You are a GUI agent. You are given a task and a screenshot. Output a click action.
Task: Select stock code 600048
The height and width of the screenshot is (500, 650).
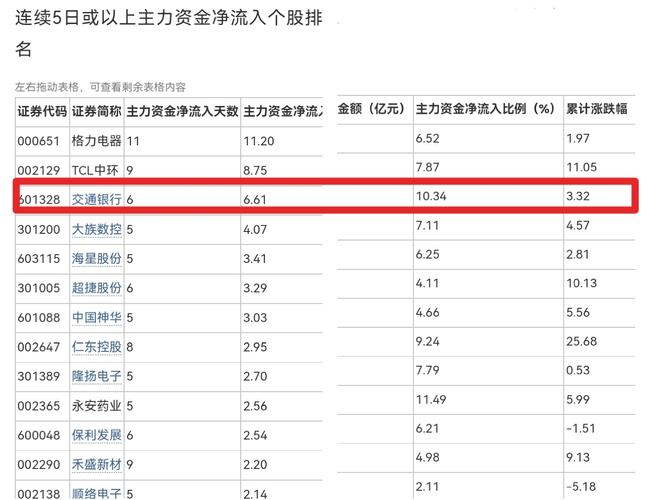click(x=39, y=435)
